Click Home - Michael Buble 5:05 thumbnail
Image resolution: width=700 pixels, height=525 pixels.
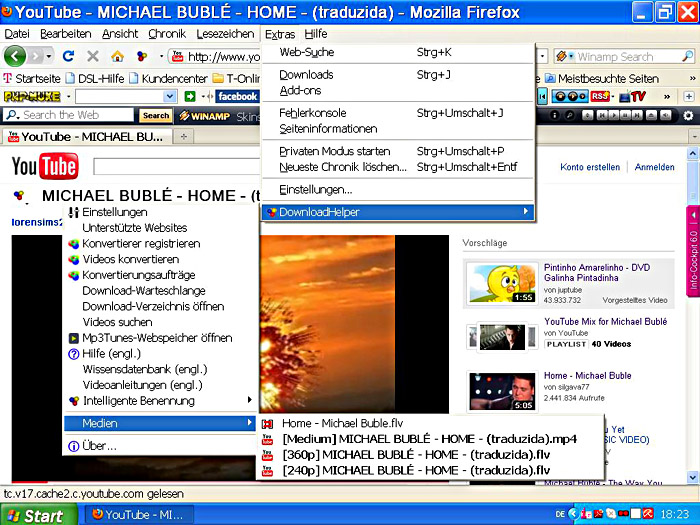coord(502,392)
